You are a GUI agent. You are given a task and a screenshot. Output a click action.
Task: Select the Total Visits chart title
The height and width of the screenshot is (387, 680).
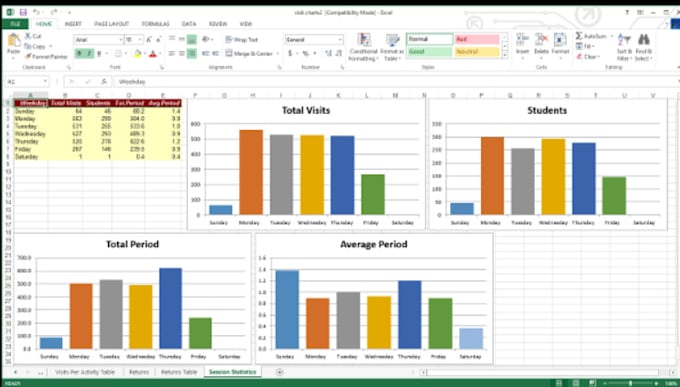tap(306, 111)
